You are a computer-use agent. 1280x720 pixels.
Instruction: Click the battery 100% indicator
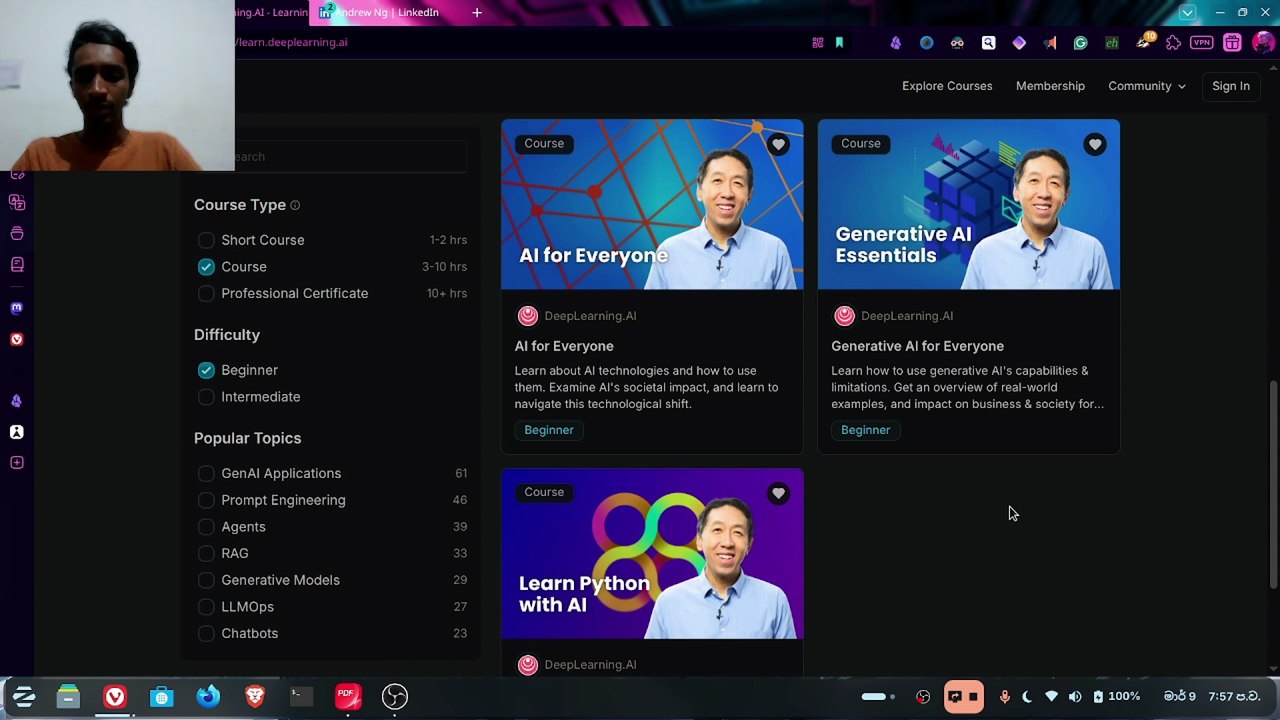tap(1117, 697)
